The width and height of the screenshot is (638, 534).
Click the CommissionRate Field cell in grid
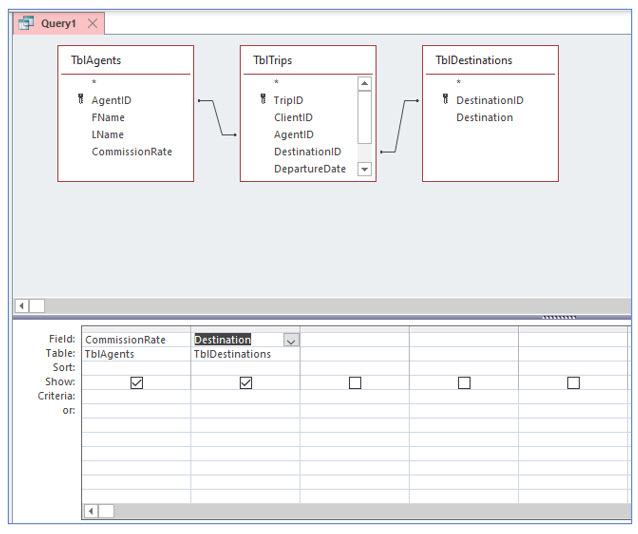136,340
